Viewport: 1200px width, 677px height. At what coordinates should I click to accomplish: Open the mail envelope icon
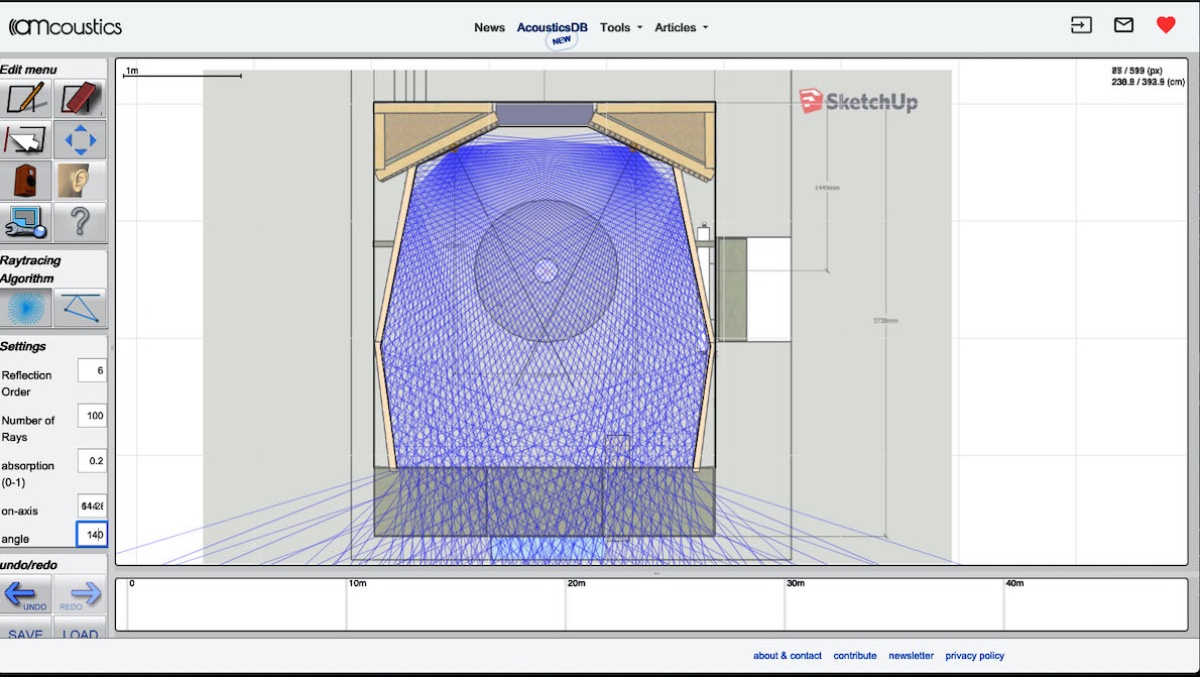tap(1124, 26)
